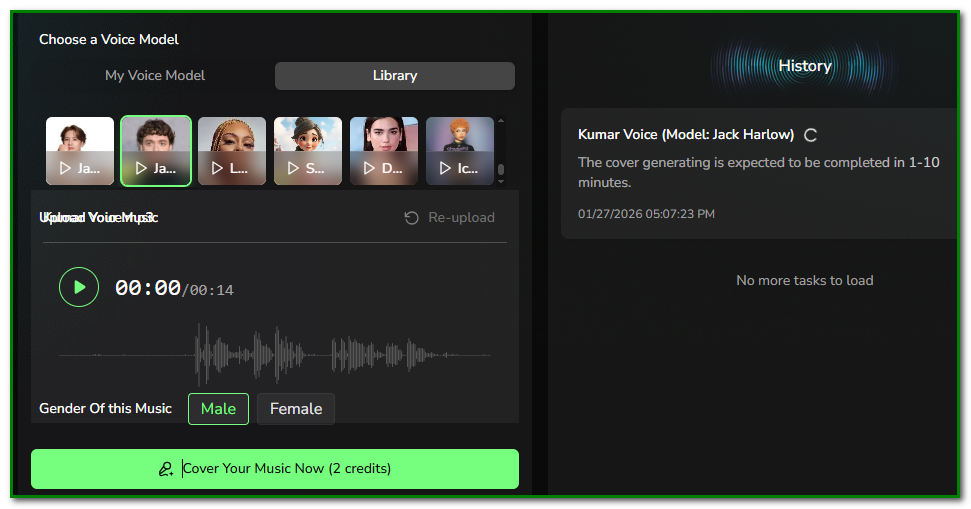This screenshot has width=971, height=509.
Task: Play preview of orange-haired Ic voice
Action: pos(445,169)
